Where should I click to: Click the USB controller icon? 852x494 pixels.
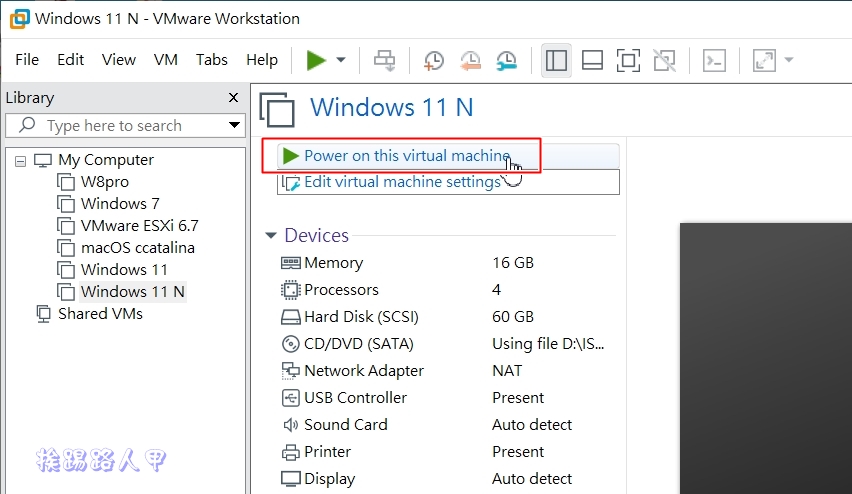point(291,398)
